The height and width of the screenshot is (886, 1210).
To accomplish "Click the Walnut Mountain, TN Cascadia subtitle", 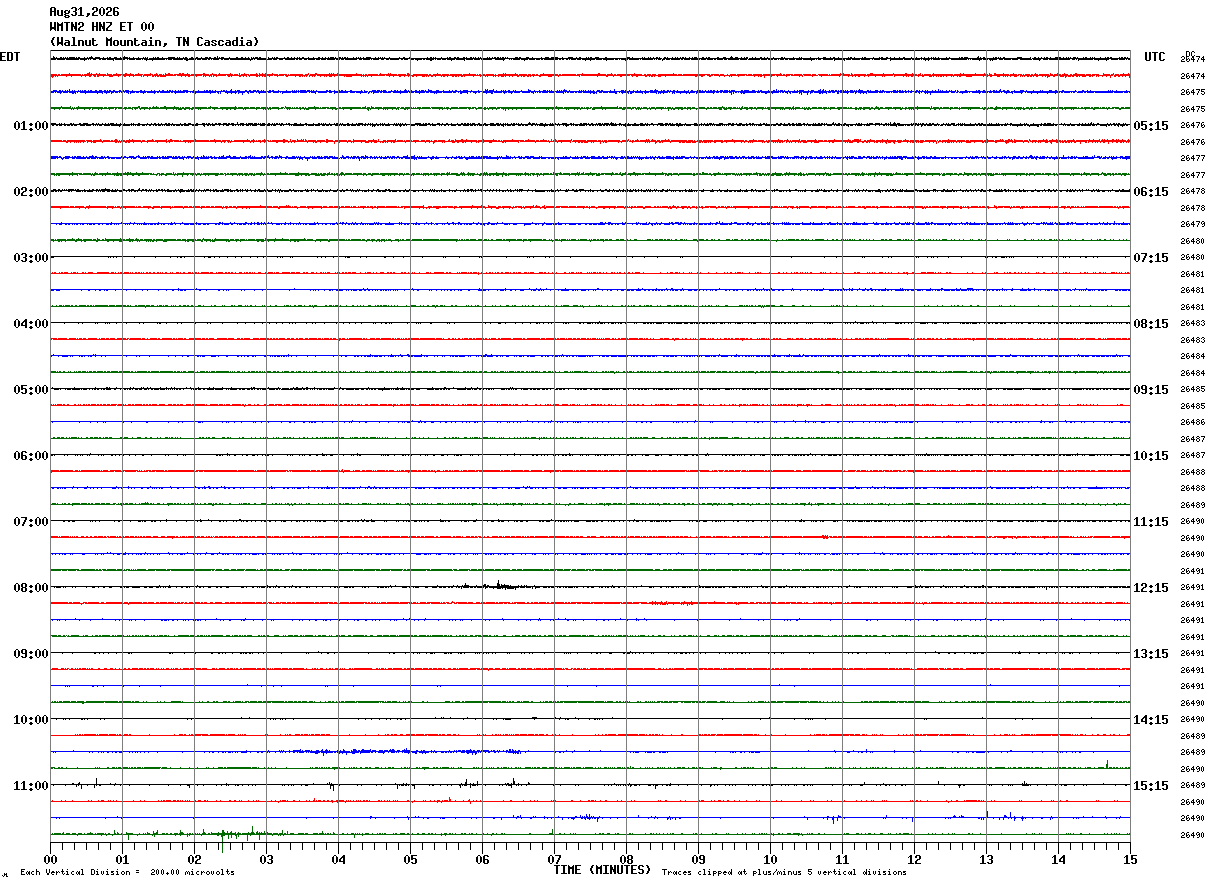I will pyautogui.click(x=154, y=42).
